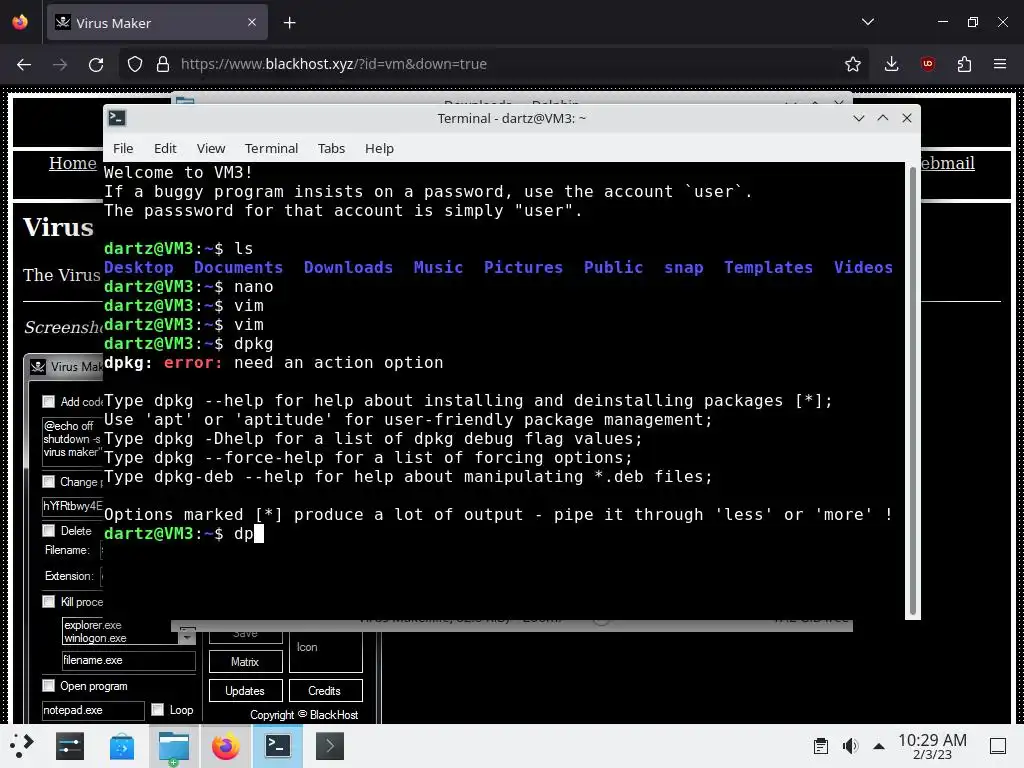Open the uBlock Origin extension icon
Screen dimensions: 1024x768
point(928,64)
